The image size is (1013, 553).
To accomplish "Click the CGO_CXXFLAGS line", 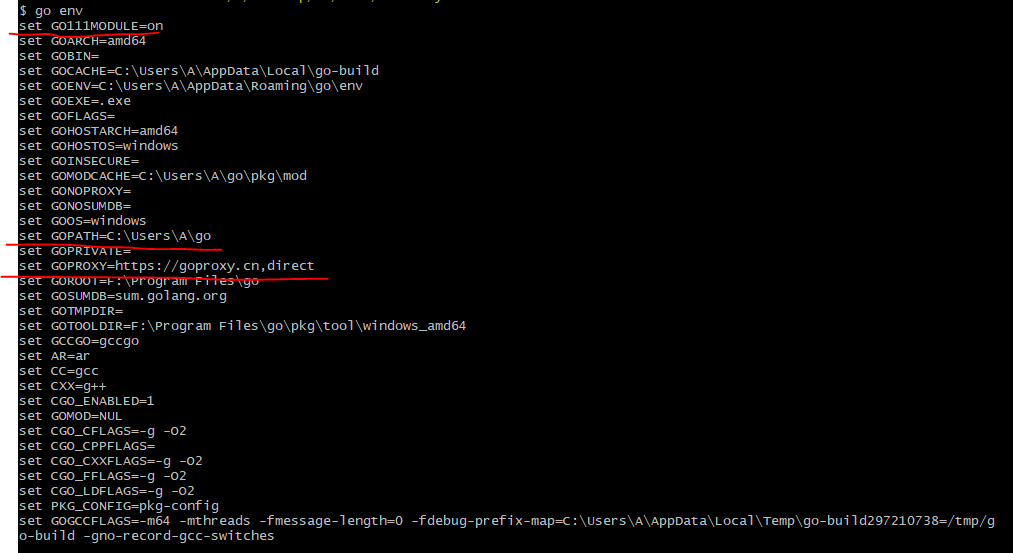I will pos(110,461).
